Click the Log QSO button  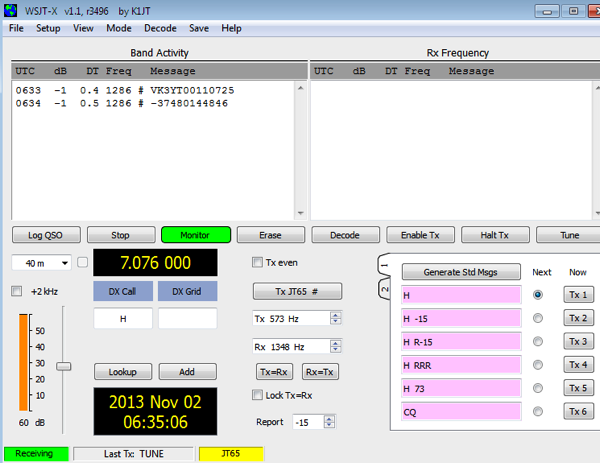(46, 235)
